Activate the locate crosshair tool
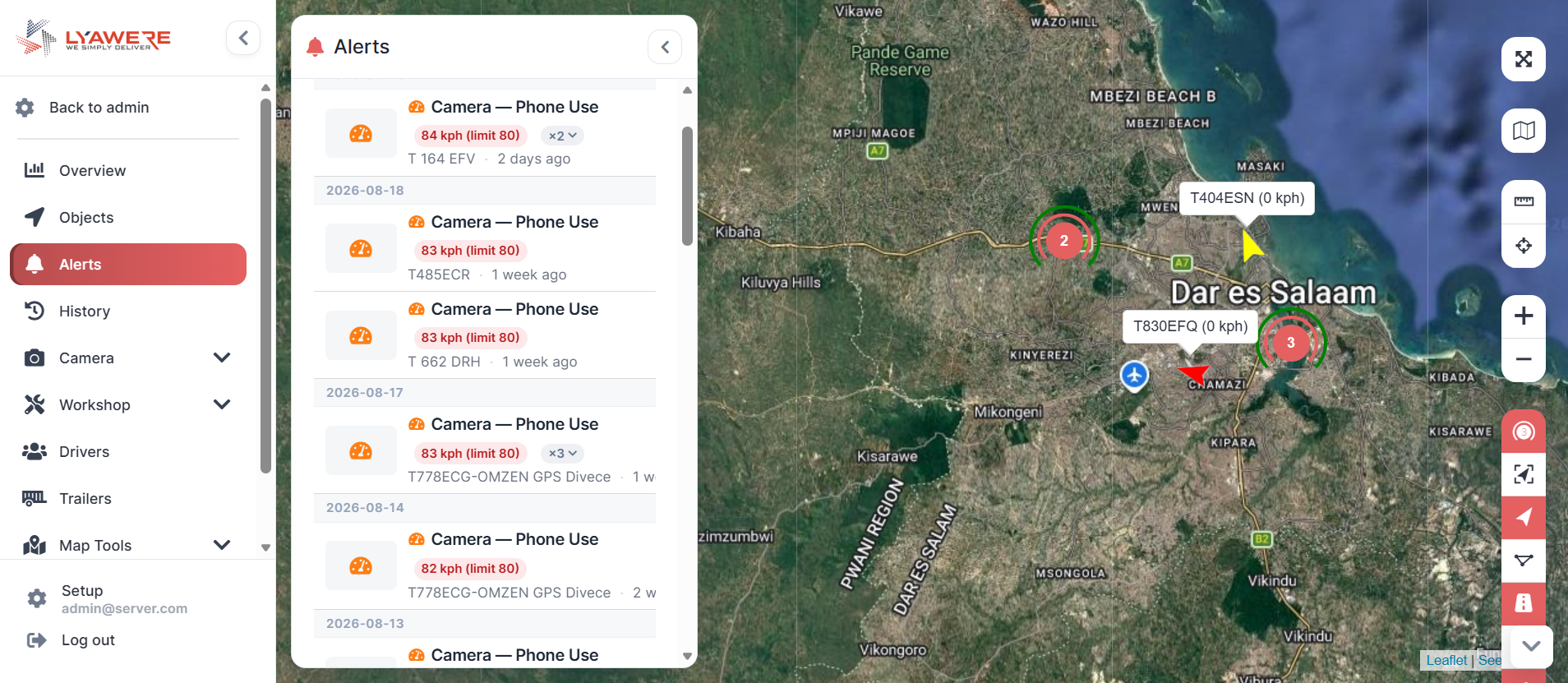The height and width of the screenshot is (683, 1568). coord(1524,246)
